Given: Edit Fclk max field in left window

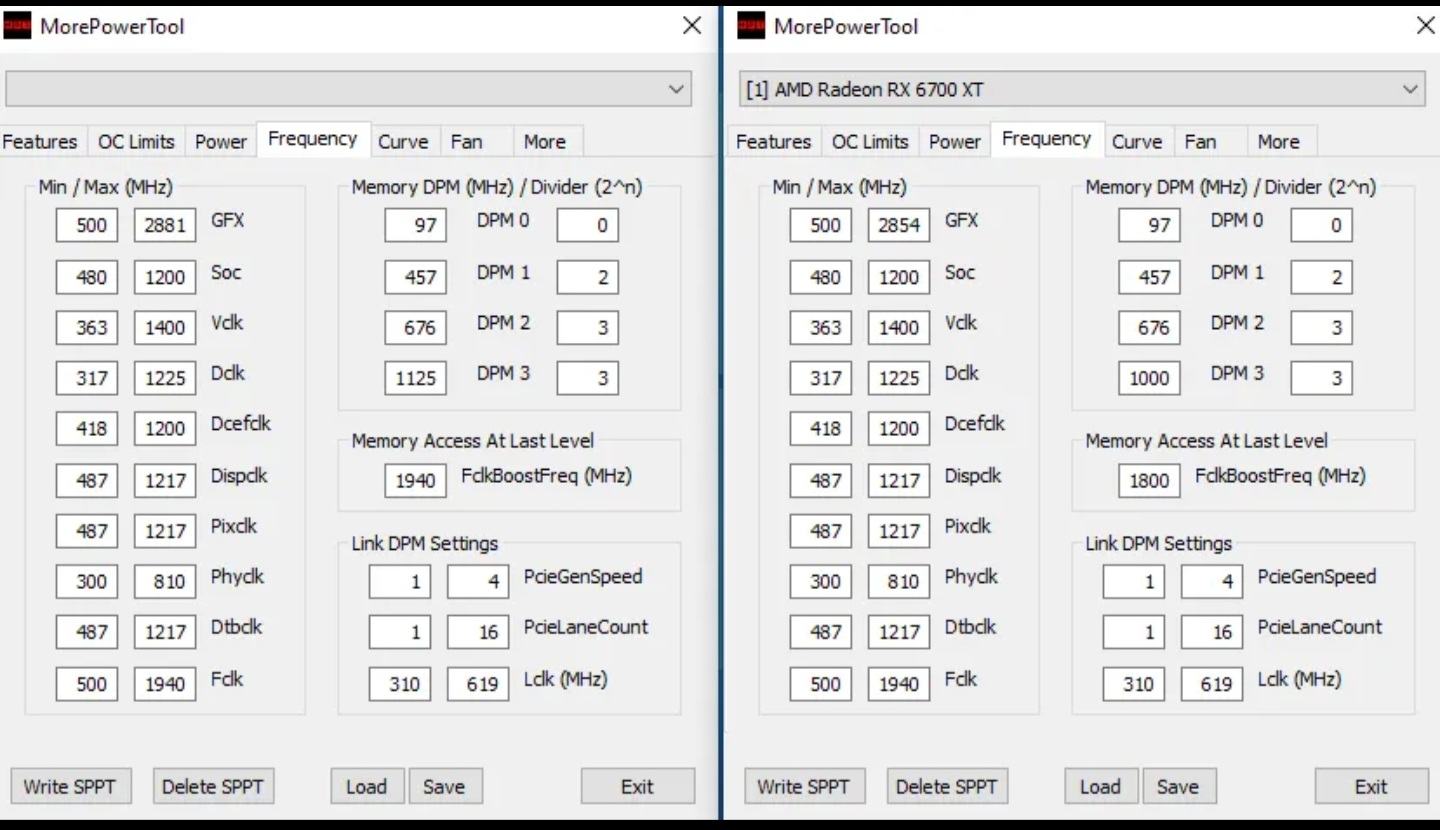Looking at the screenshot, I should pos(165,684).
